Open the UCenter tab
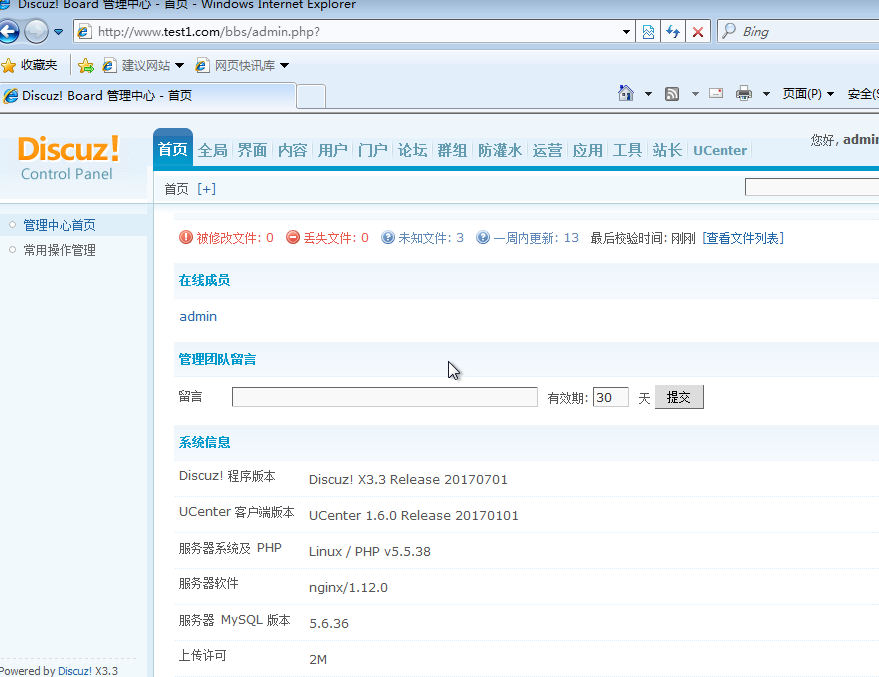 coord(720,150)
